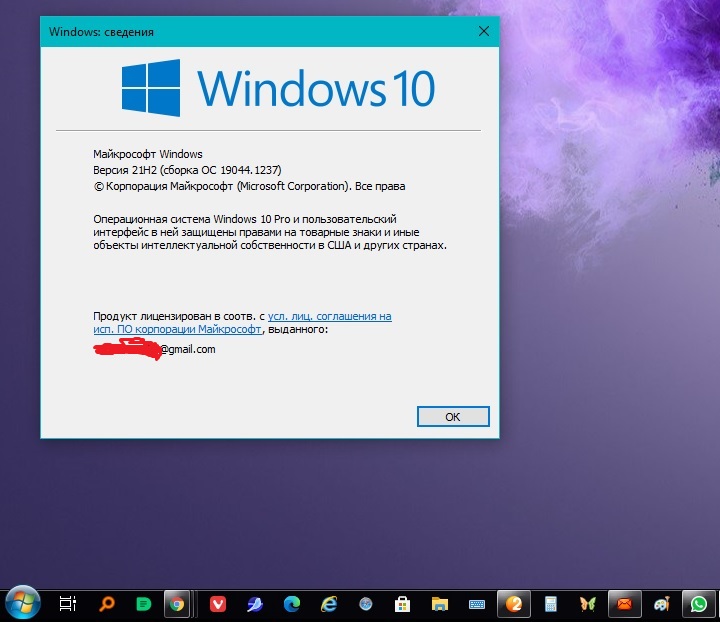The width and height of the screenshot is (720, 622).
Task: Open WhatsApp from the taskbar
Action: [699, 604]
